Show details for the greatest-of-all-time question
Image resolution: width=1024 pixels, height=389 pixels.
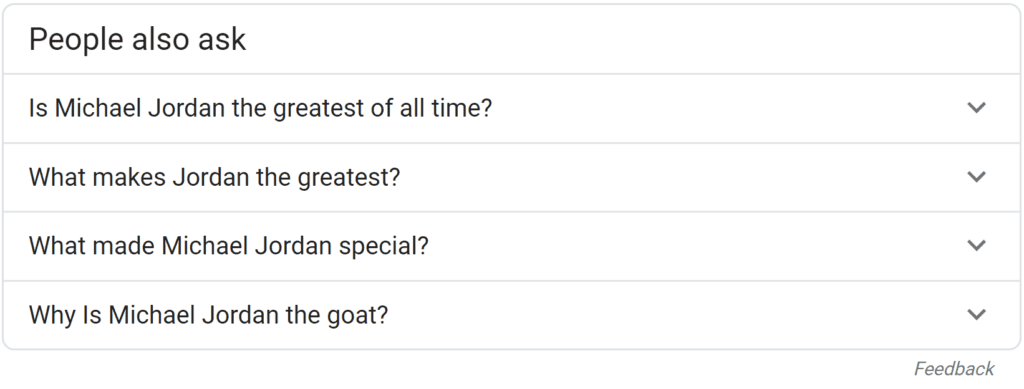pos(511,108)
